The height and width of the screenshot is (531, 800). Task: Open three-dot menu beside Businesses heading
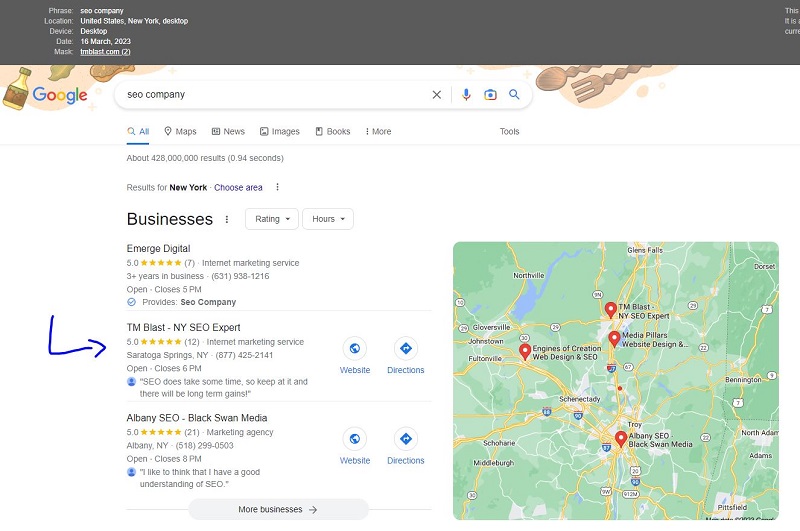pyautogui.click(x=227, y=219)
